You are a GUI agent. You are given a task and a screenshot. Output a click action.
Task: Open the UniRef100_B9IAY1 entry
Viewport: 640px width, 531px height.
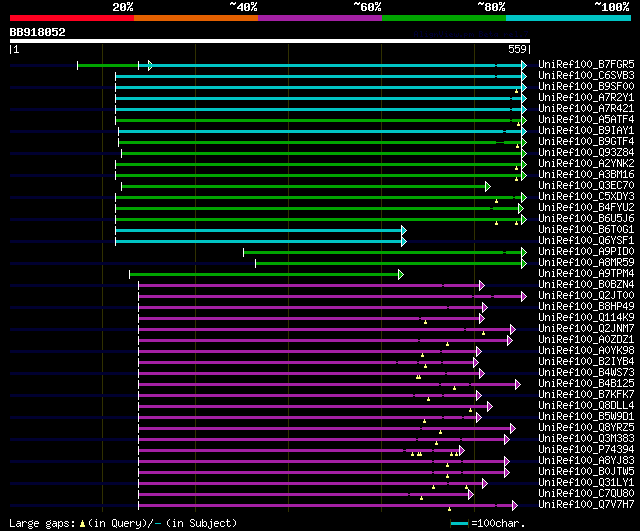[x=586, y=131]
